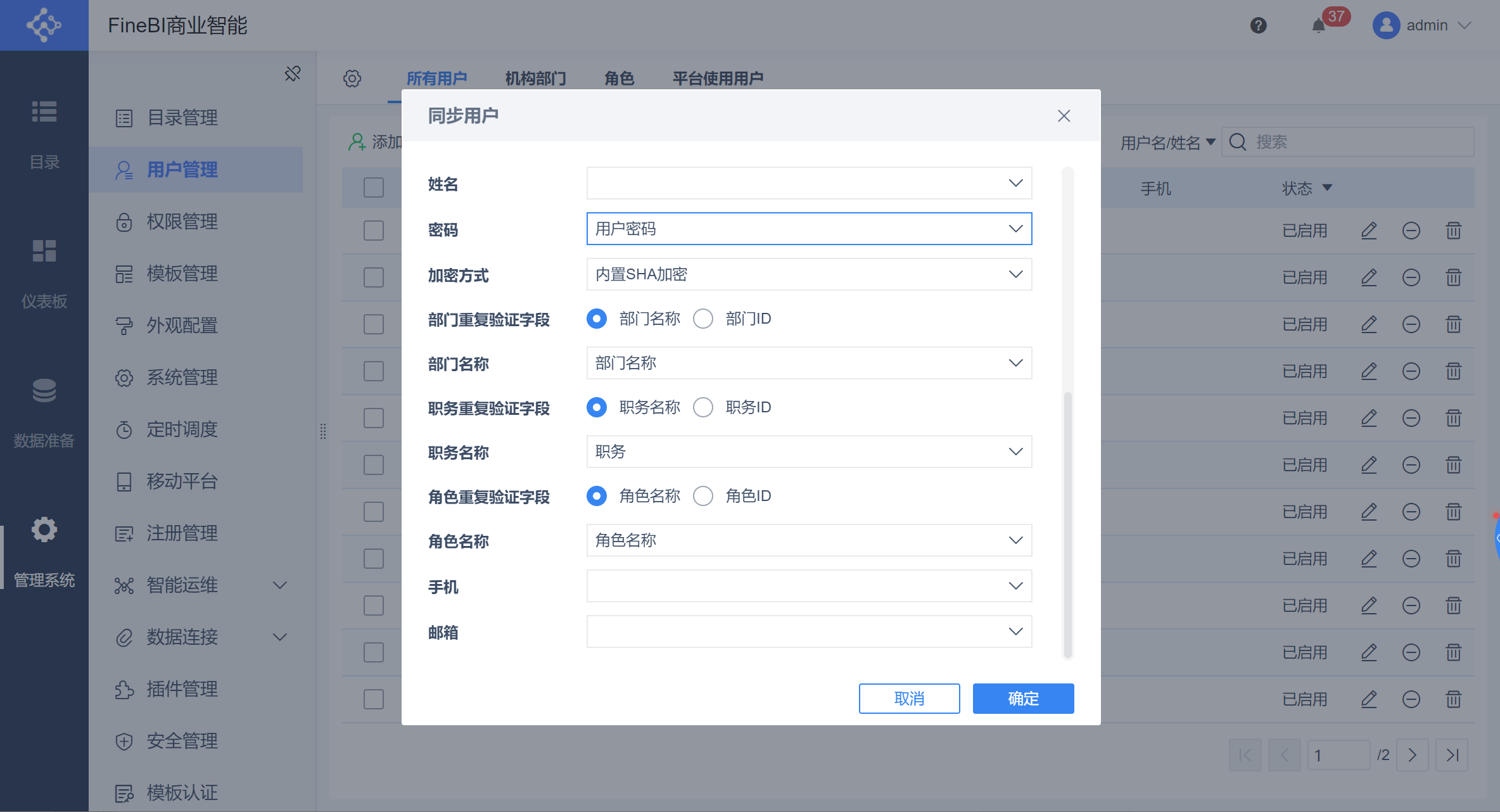Click the notification bell icon
Viewport: 1500px width, 812px height.
point(1319,26)
